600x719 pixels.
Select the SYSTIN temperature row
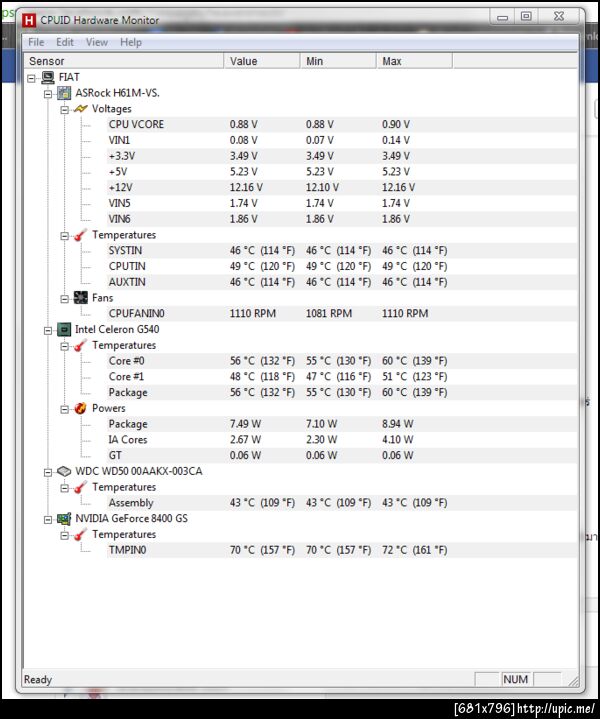point(342,250)
